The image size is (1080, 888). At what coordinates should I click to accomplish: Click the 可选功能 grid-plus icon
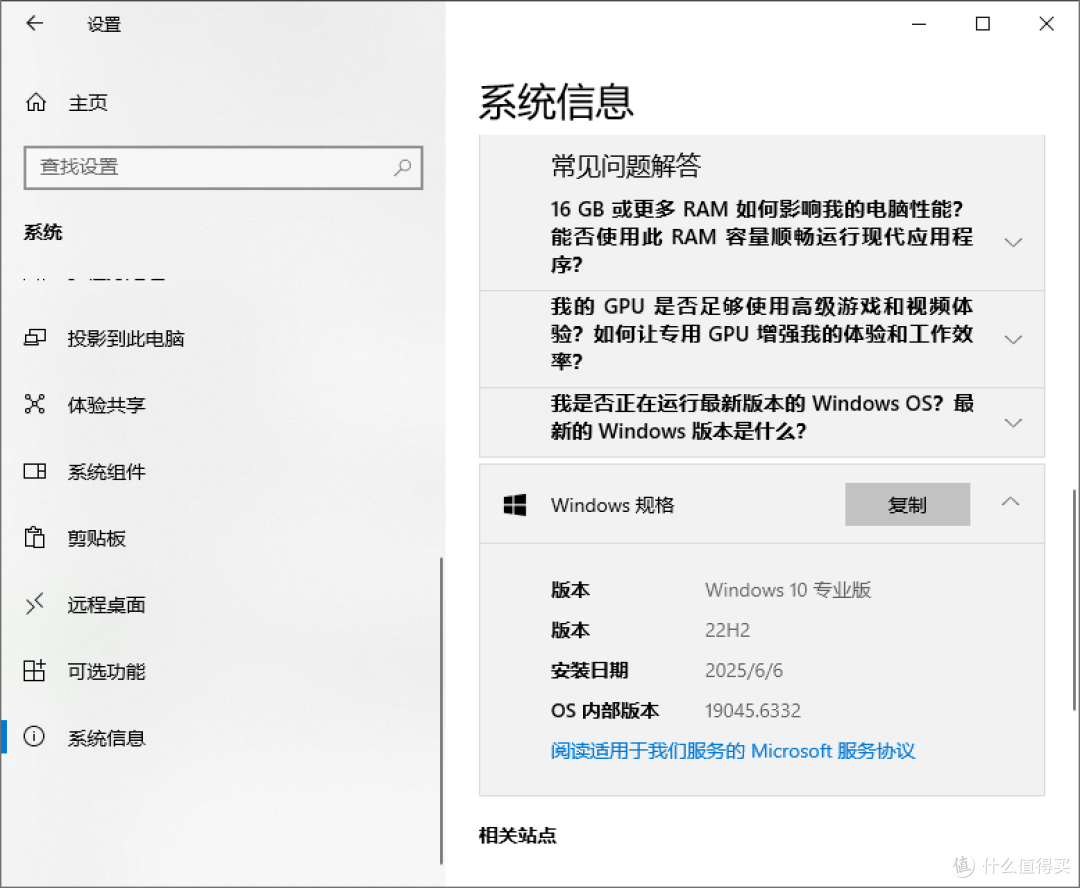click(34, 670)
